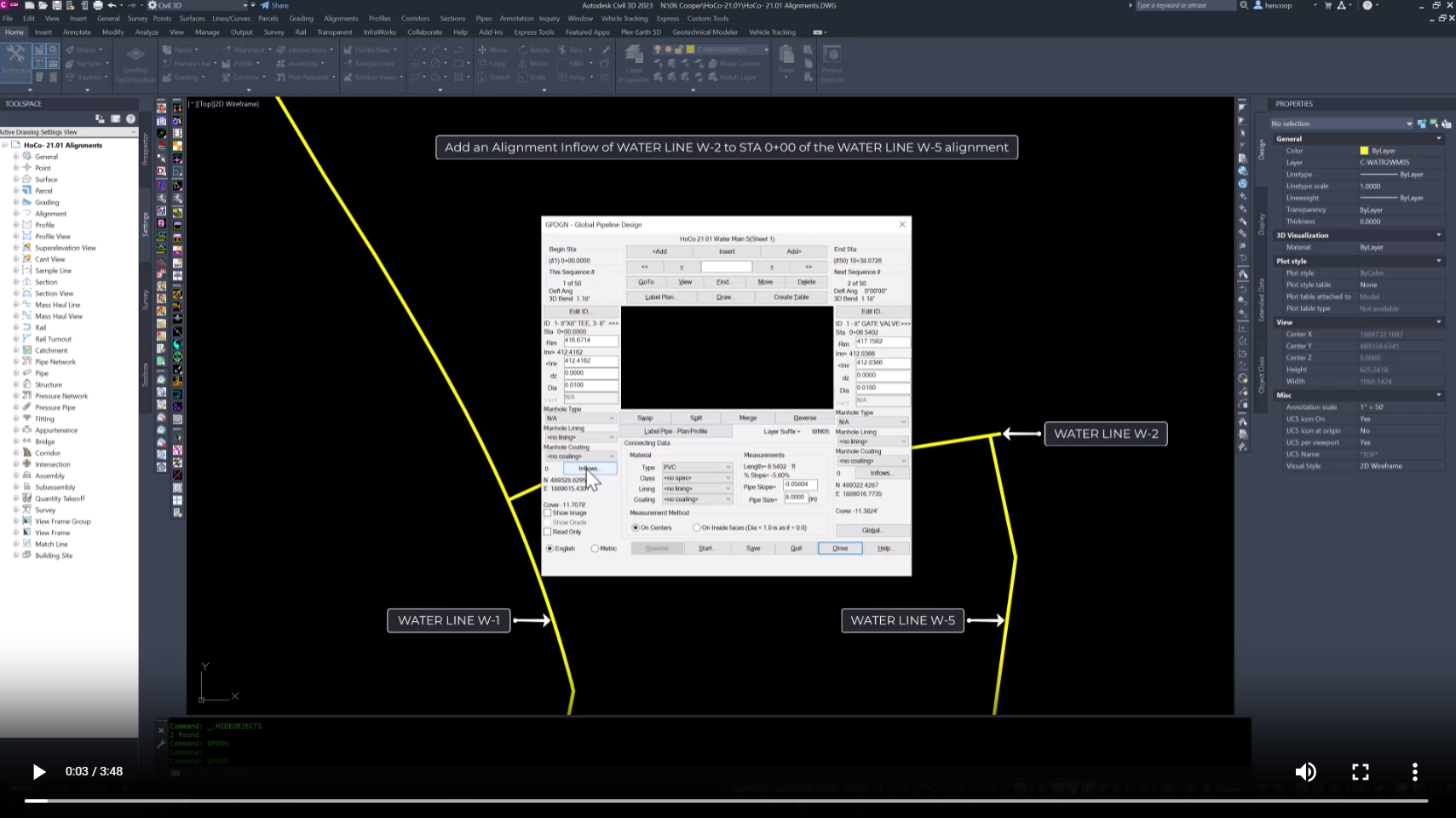Open the Alignments menu in menu bar
1456x818 pixels.
341,18
